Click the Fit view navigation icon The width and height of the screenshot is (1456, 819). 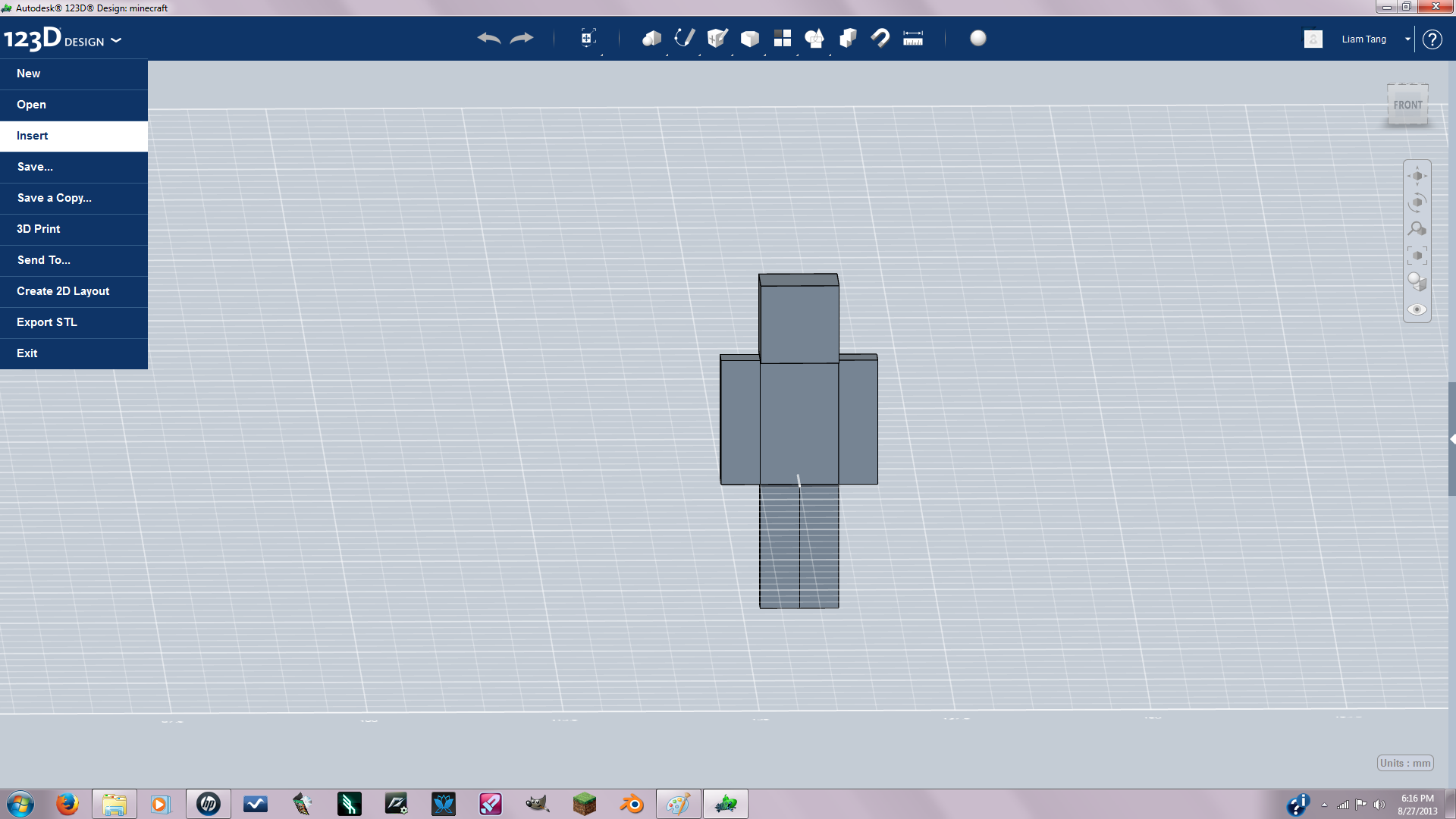pos(1417,256)
